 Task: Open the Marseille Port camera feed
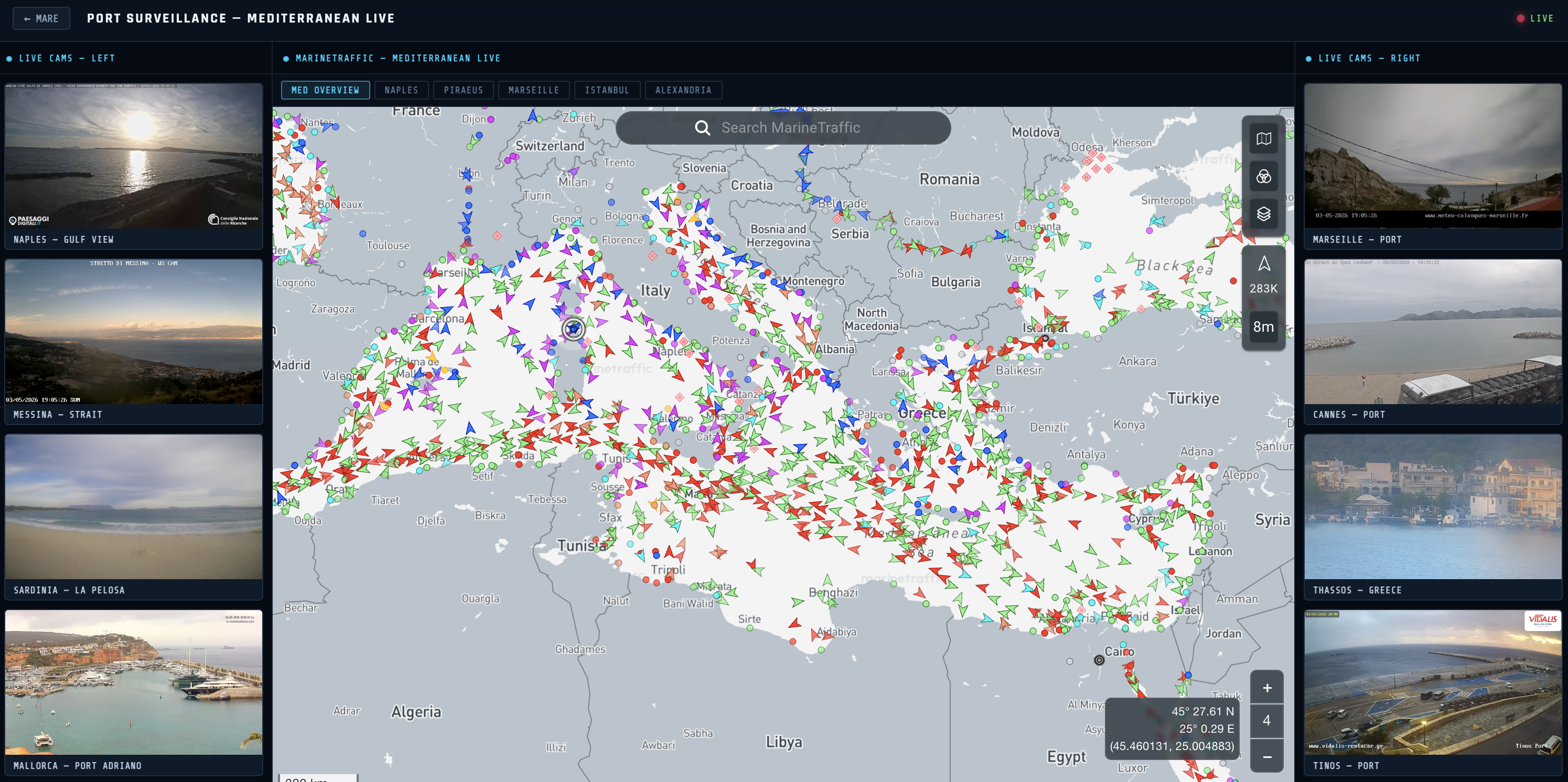(x=1433, y=156)
